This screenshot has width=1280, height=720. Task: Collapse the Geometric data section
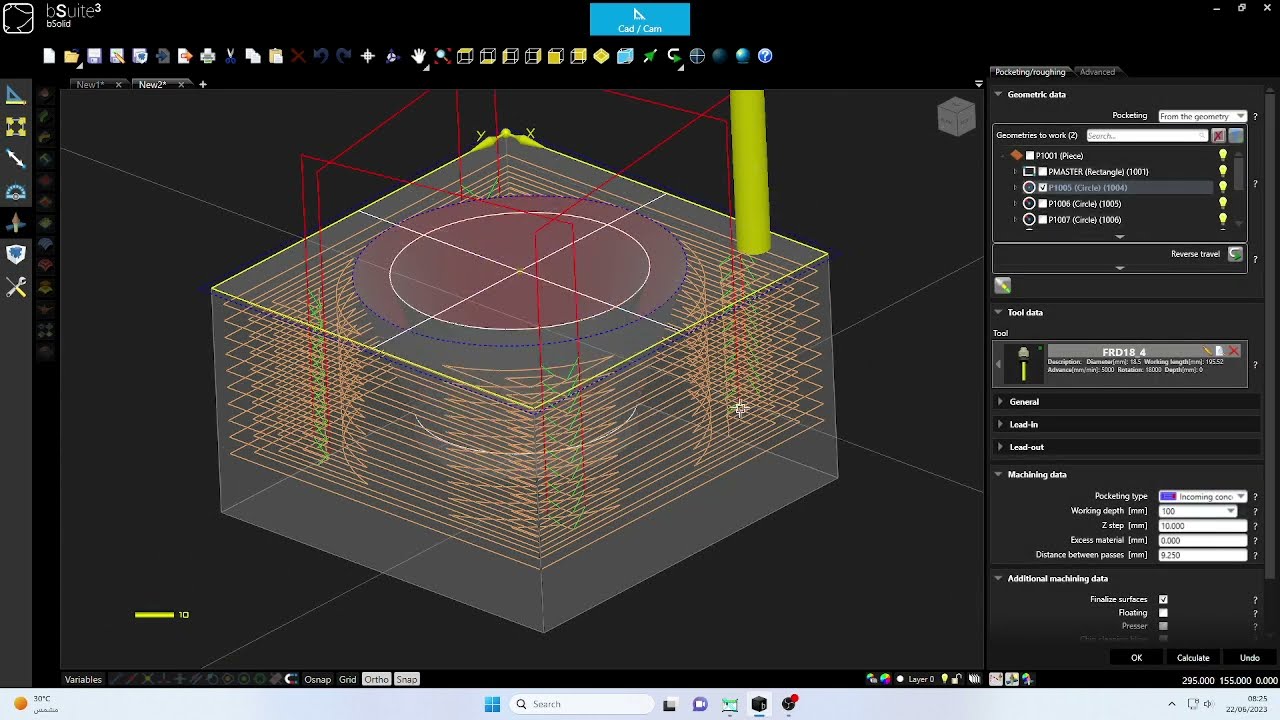pyautogui.click(x=998, y=94)
